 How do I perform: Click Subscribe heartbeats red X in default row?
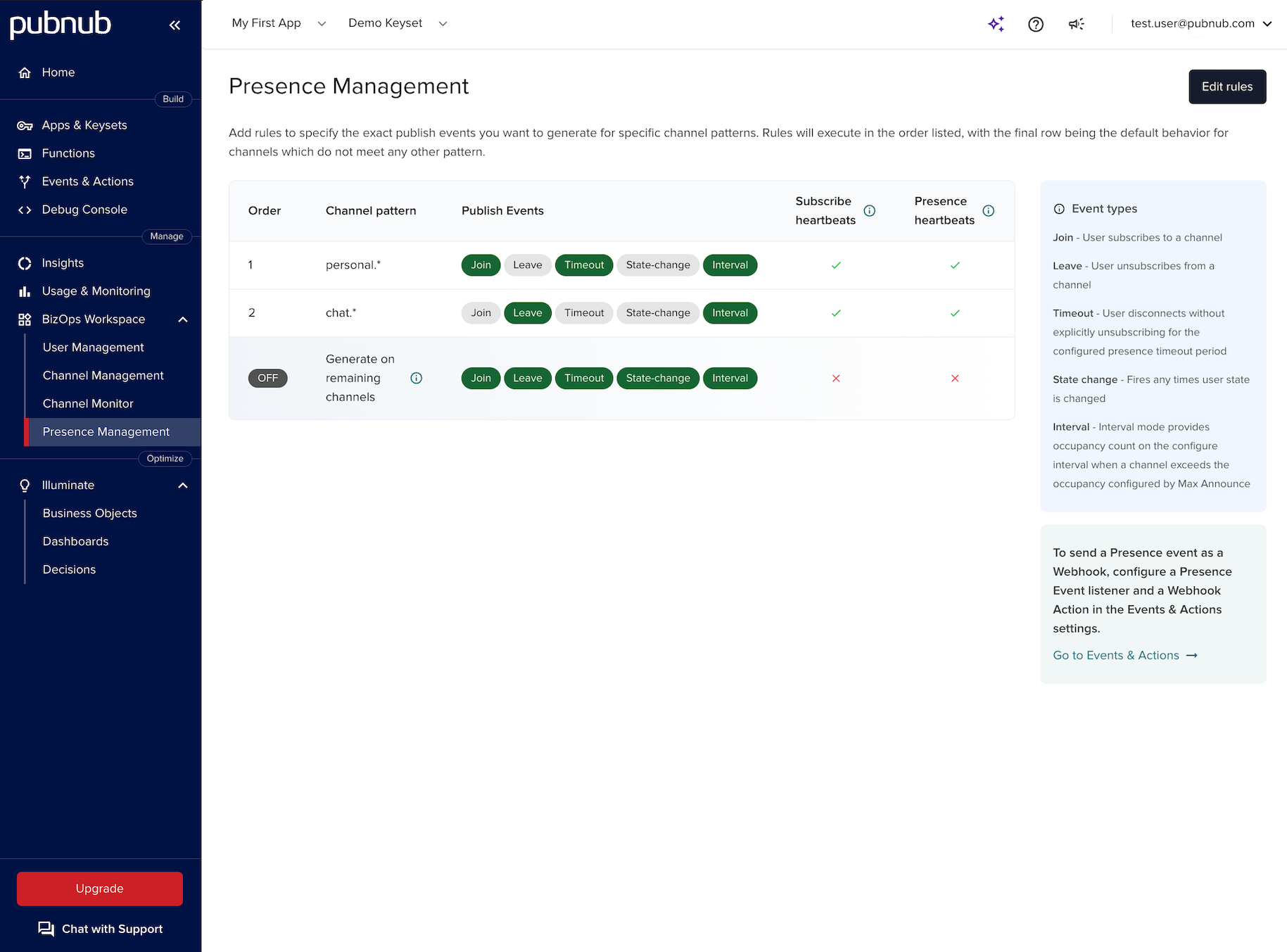click(x=836, y=379)
